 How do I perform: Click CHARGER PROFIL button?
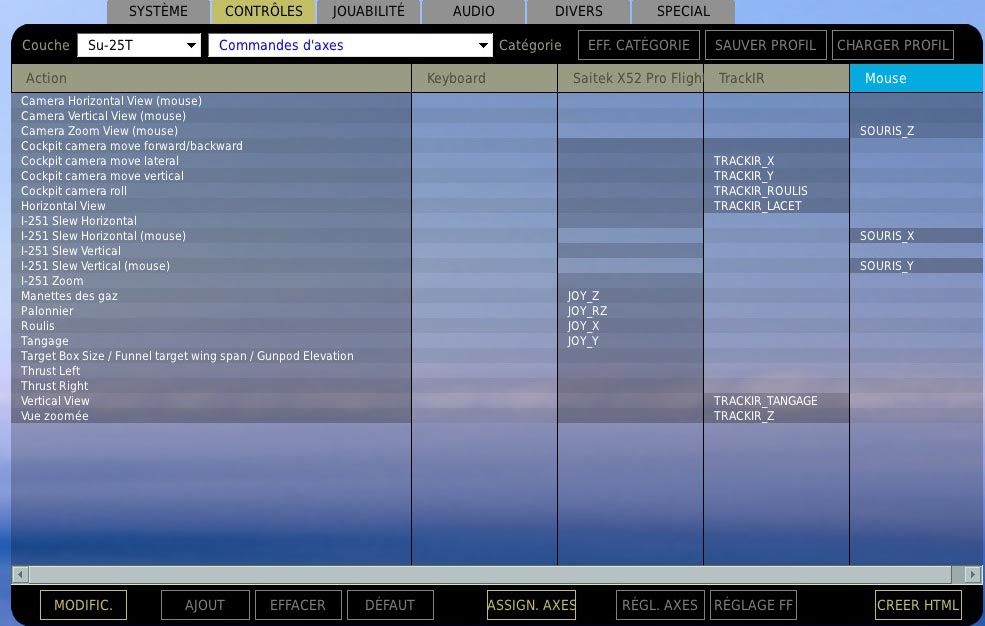(x=893, y=45)
